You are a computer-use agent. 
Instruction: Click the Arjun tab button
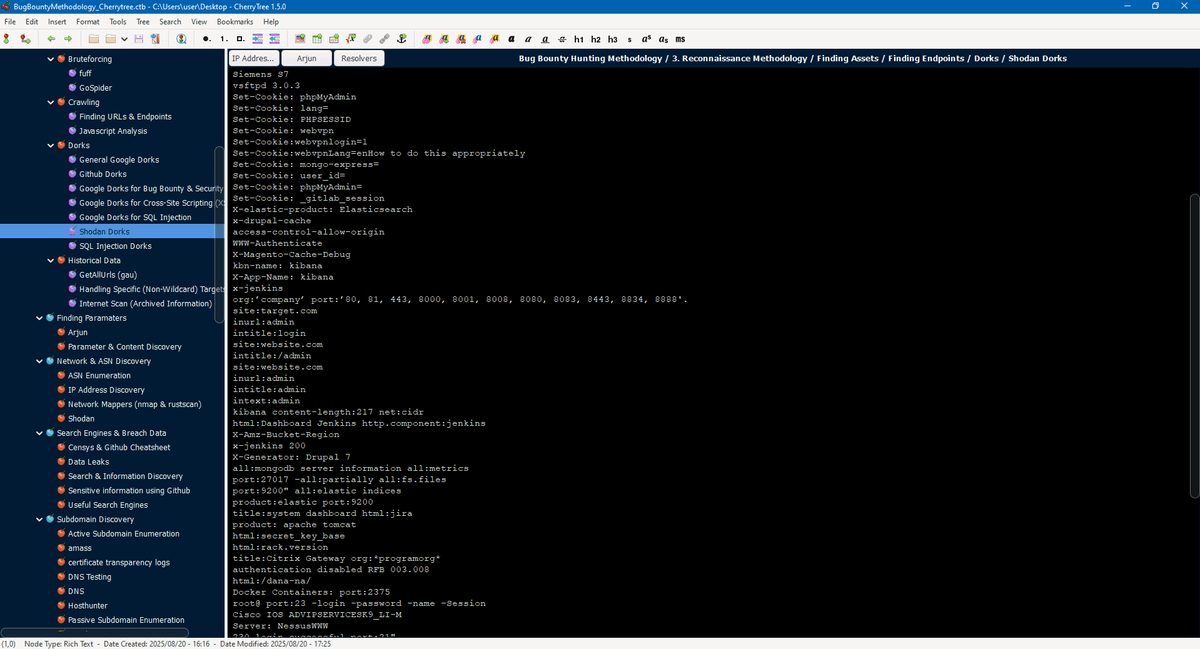(306, 59)
